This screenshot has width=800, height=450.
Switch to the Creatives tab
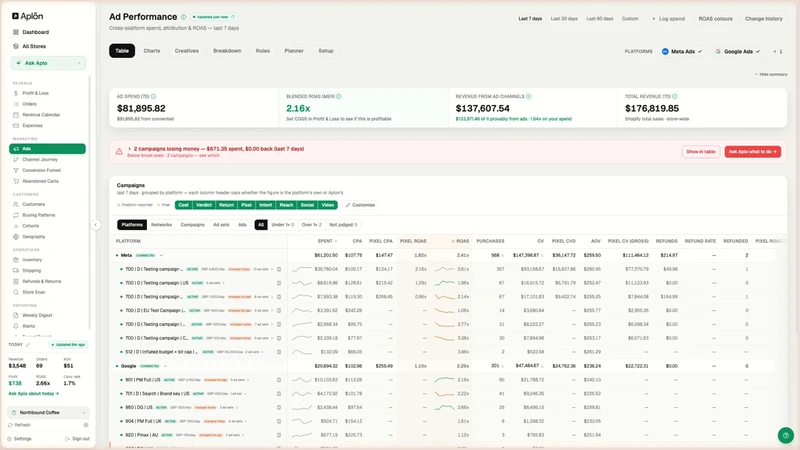[187, 51]
